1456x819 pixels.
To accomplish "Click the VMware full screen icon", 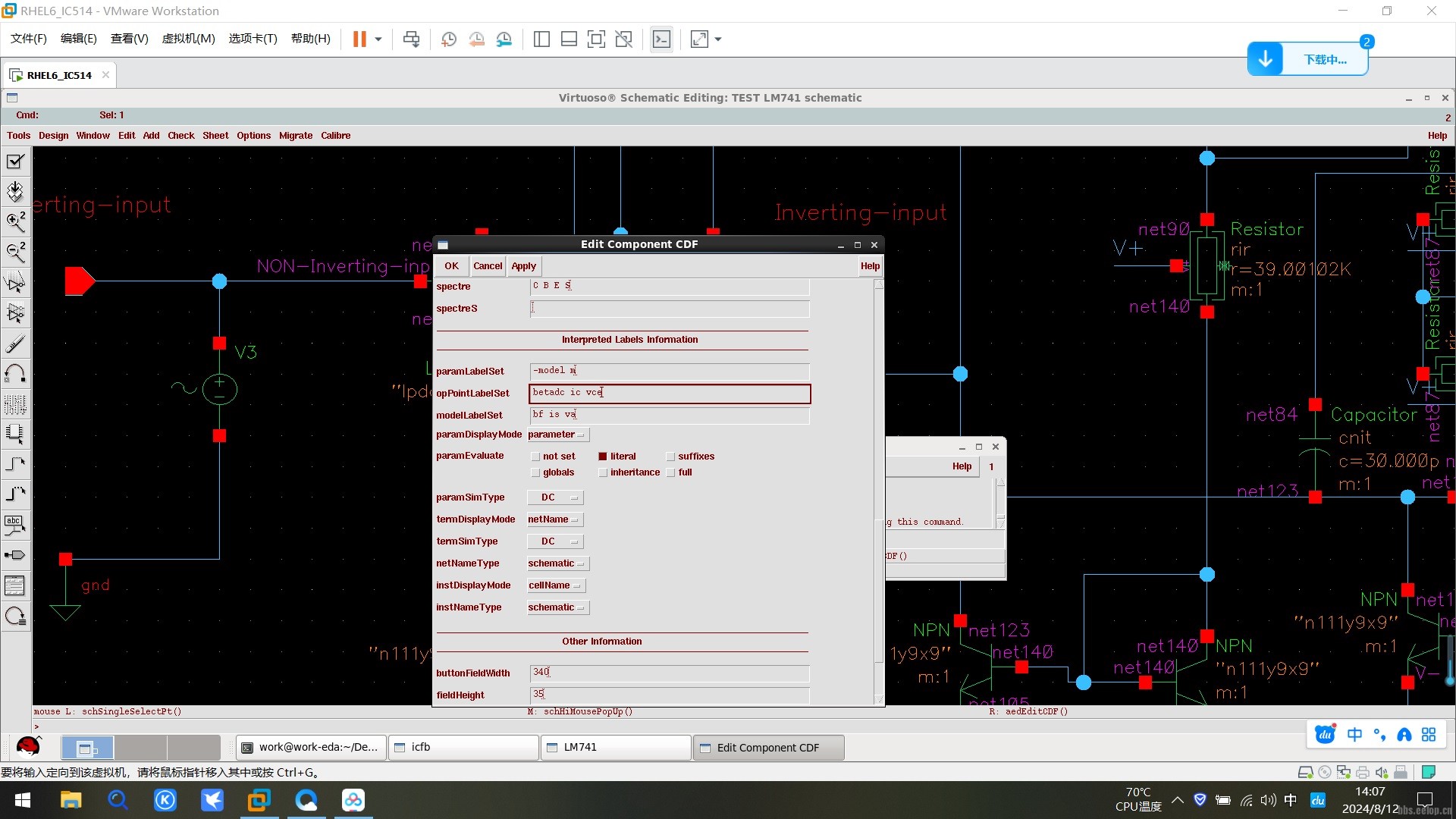I will [596, 39].
